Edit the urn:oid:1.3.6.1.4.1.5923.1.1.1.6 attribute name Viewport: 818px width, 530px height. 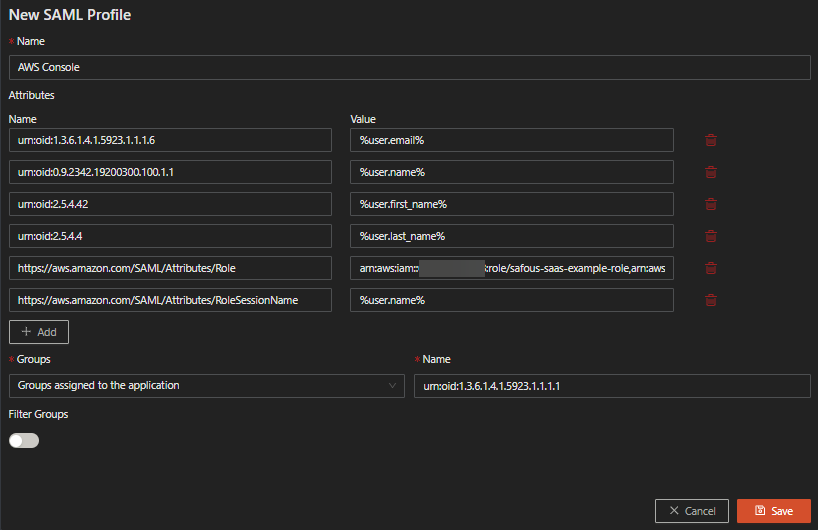click(x=170, y=140)
